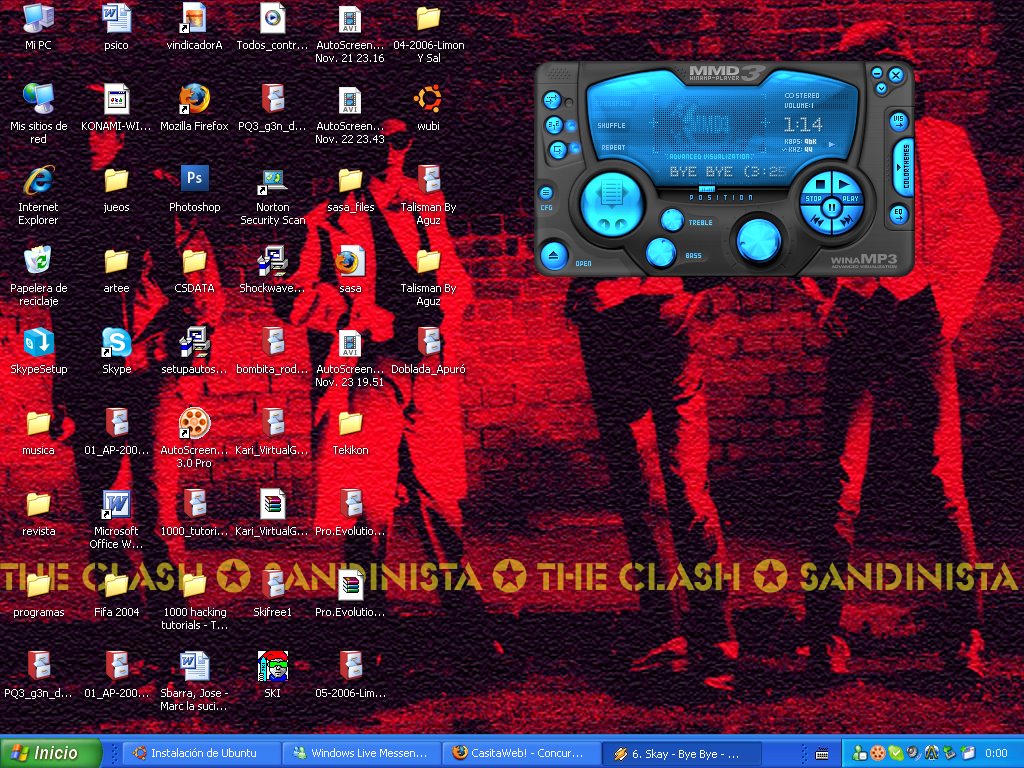Select the Mis sitios de red icon
The width and height of the screenshot is (1024, 768).
(38, 114)
